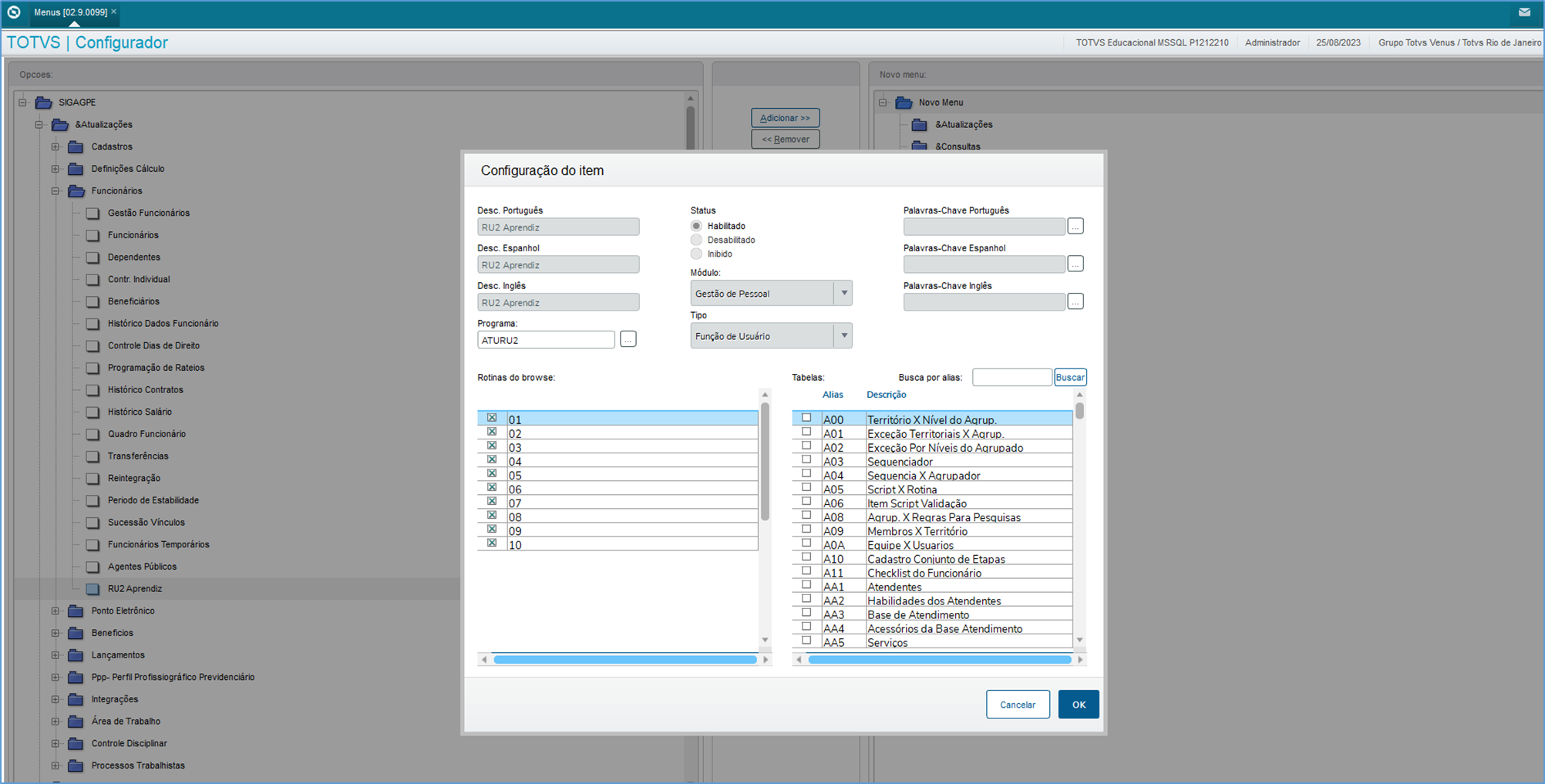Click the Benefícios folder icon
1545x784 pixels.
76,633
